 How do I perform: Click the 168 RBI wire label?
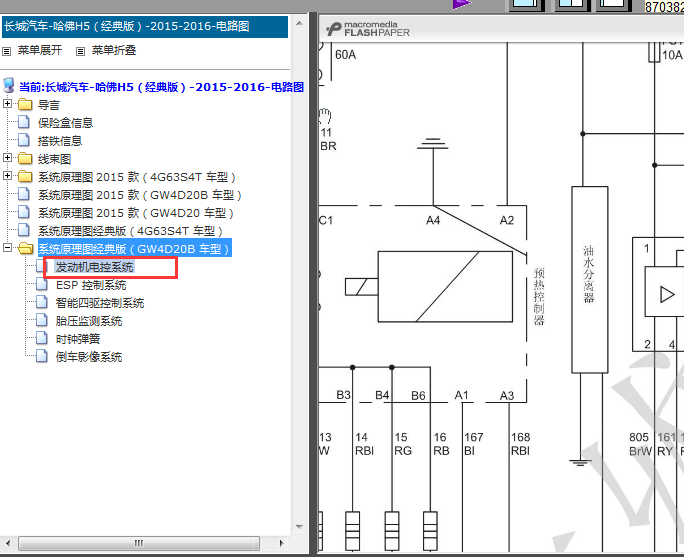point(520,444)
